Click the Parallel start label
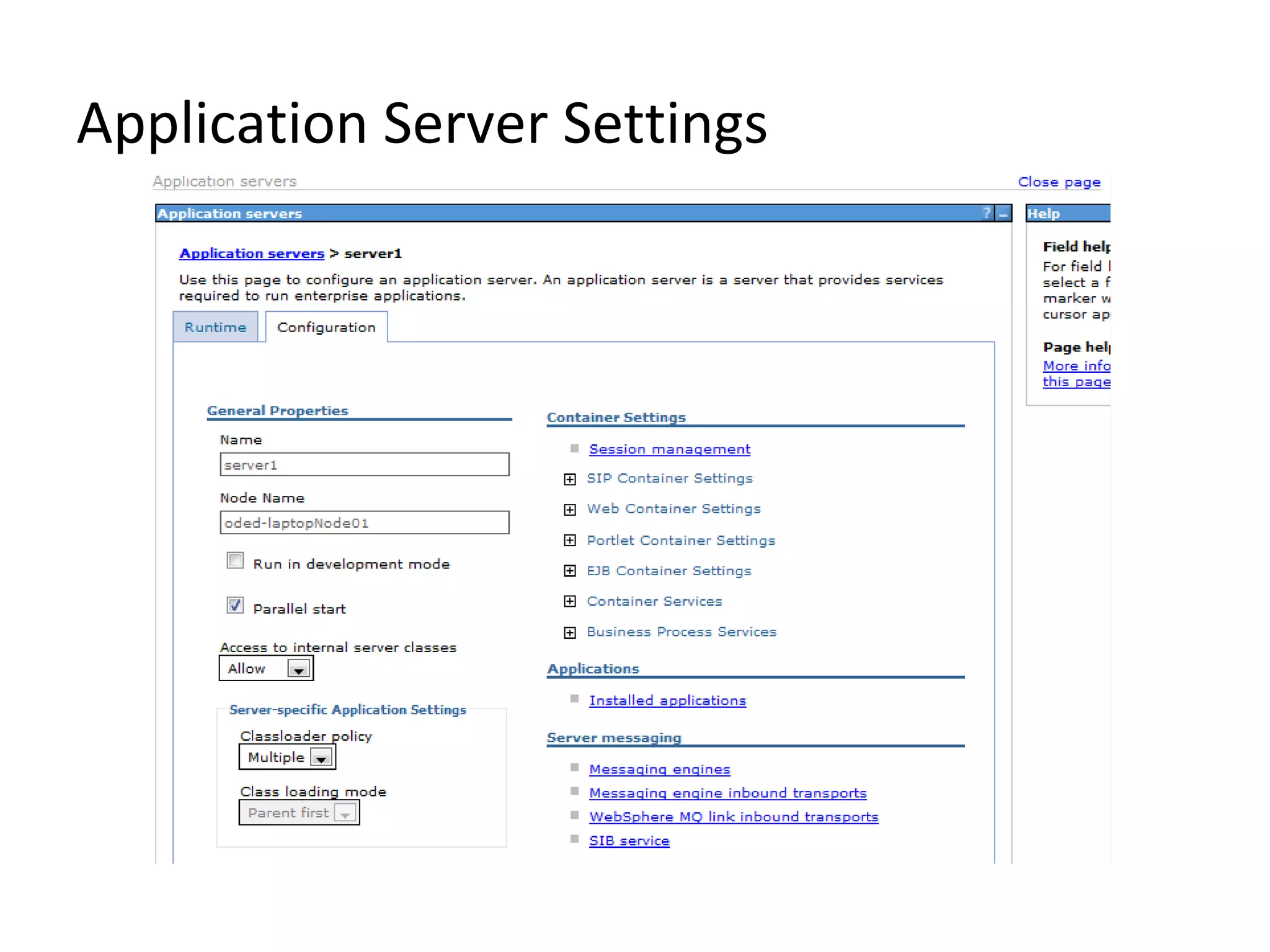The width and height of the screenshot is (1270, 952). pyautogui.click(x=300, y=609)
